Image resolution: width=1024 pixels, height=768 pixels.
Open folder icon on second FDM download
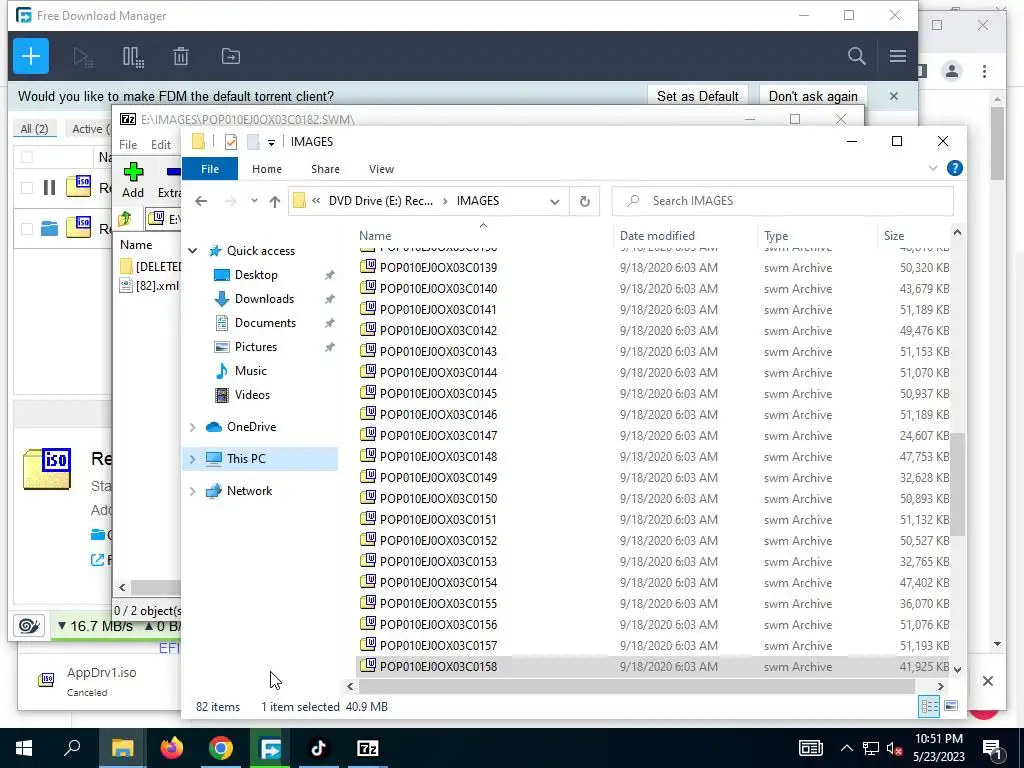pyautogui.click(x=49, y=229)
